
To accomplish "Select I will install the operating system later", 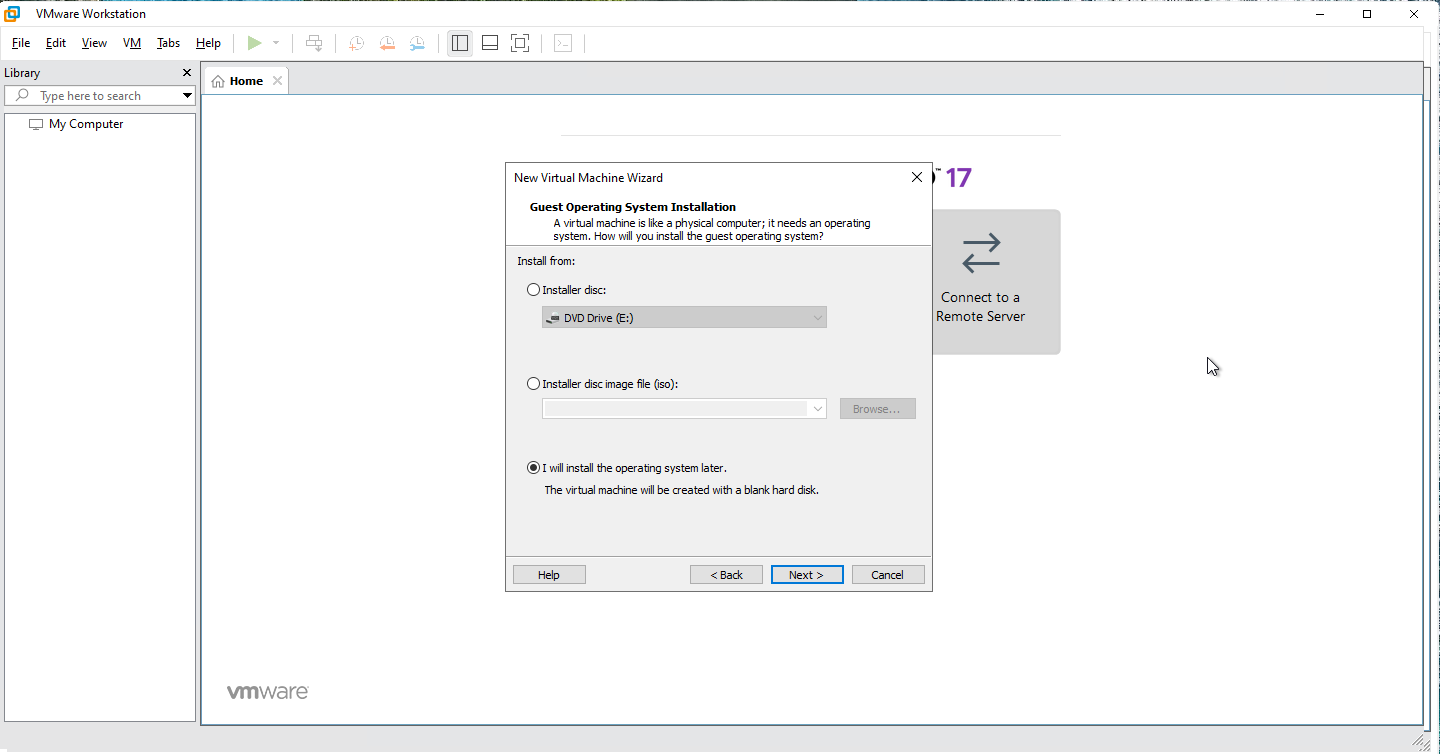I will [533, 468].
